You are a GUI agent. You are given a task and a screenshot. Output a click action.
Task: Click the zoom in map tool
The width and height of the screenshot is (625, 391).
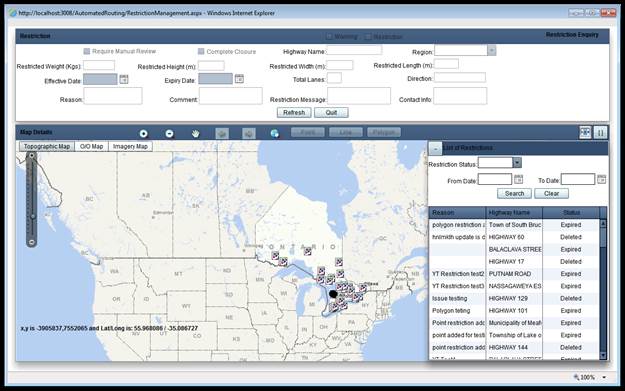(x=143, y=134)
